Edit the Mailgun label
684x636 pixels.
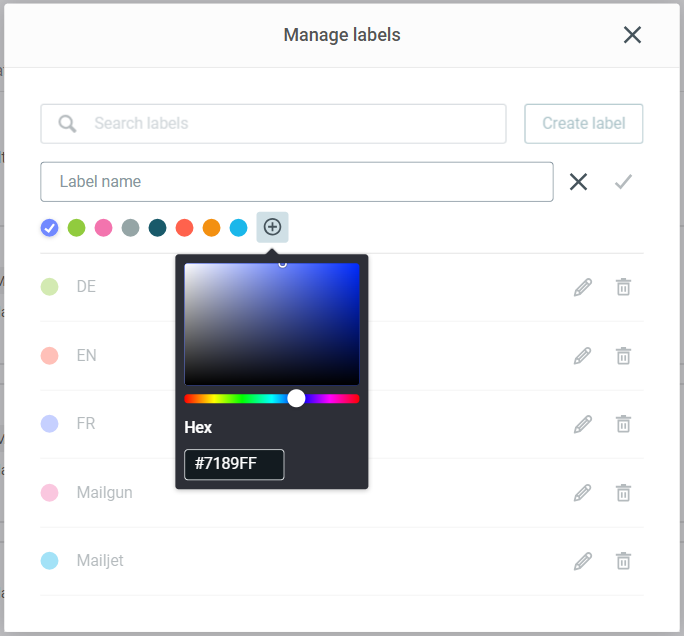[x=583, y=493]
